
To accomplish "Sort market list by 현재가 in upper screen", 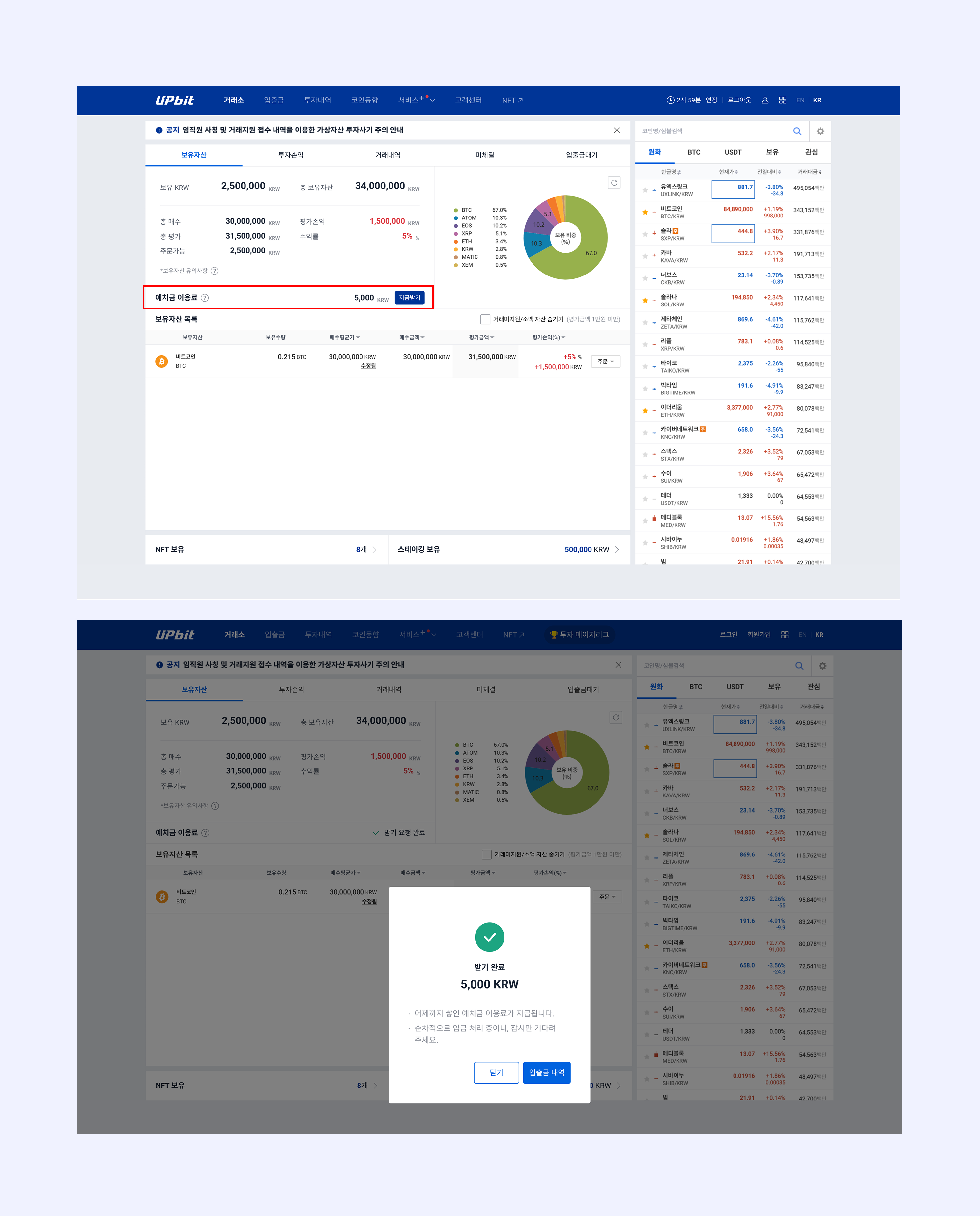I will point(728,172).
